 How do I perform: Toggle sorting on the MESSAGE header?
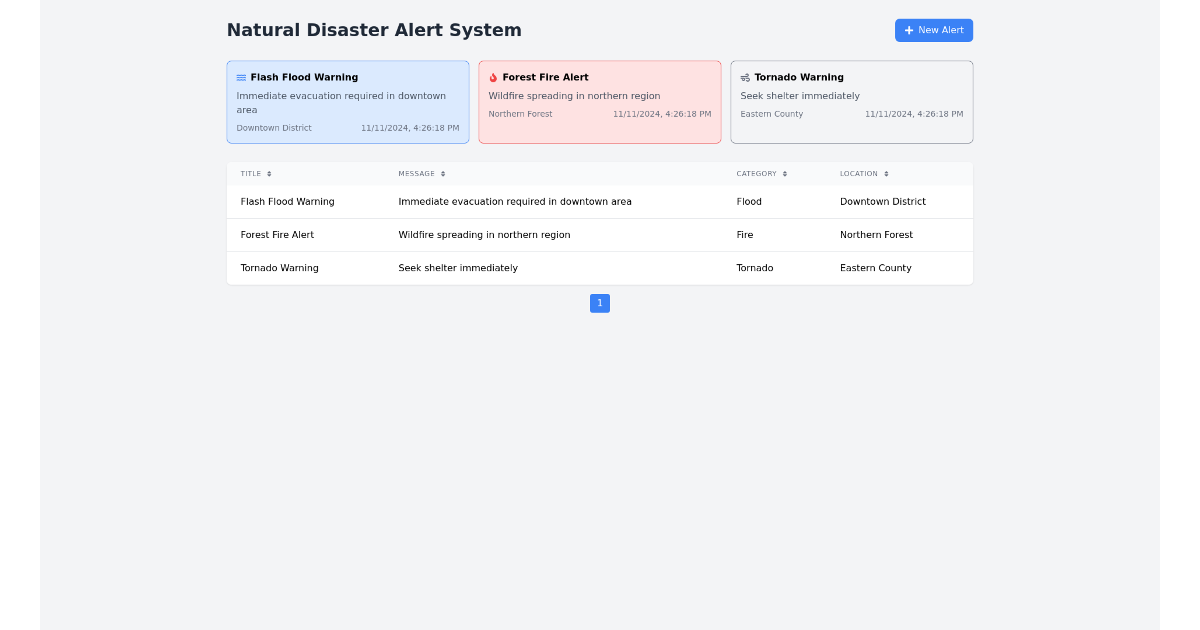420,173
